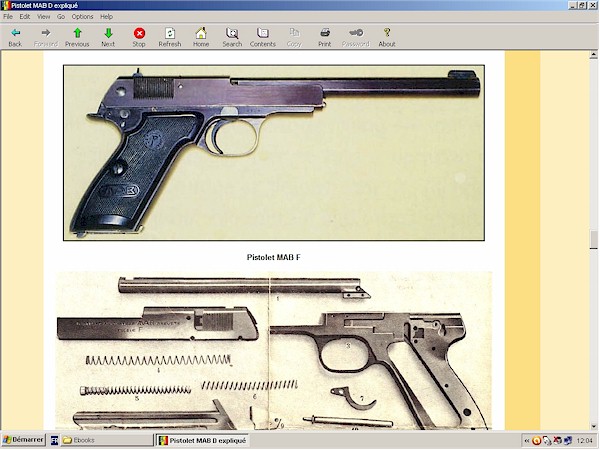Click the greyed Copy icon

(294, 38)
